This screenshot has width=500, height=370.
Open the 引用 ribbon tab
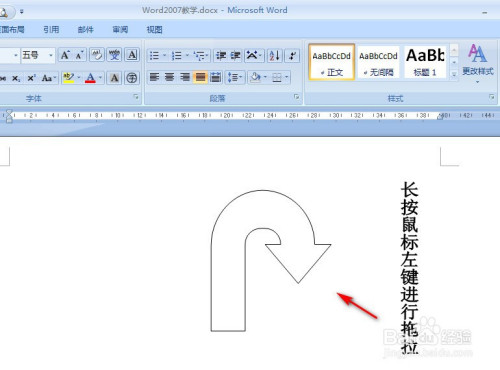pyautogui.click(x=51, y=30)
